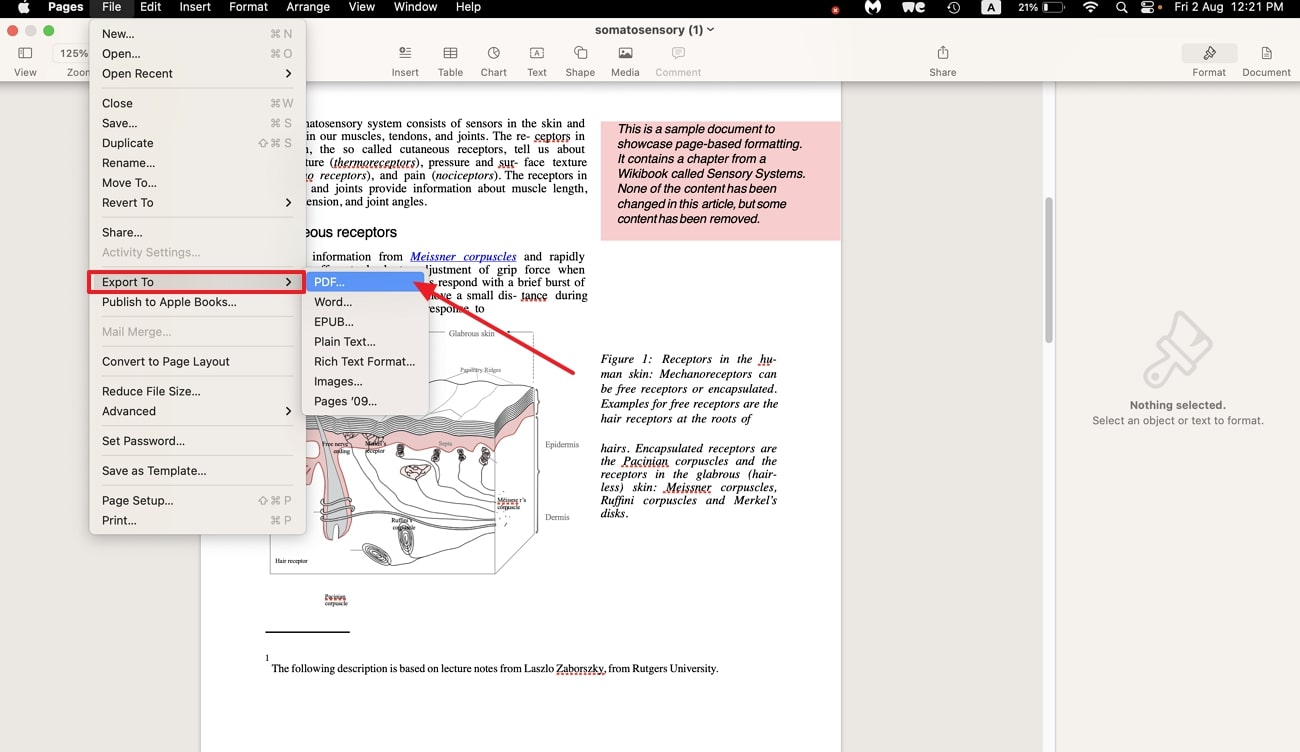Open the Document inspector icon

coord(1266,53)
